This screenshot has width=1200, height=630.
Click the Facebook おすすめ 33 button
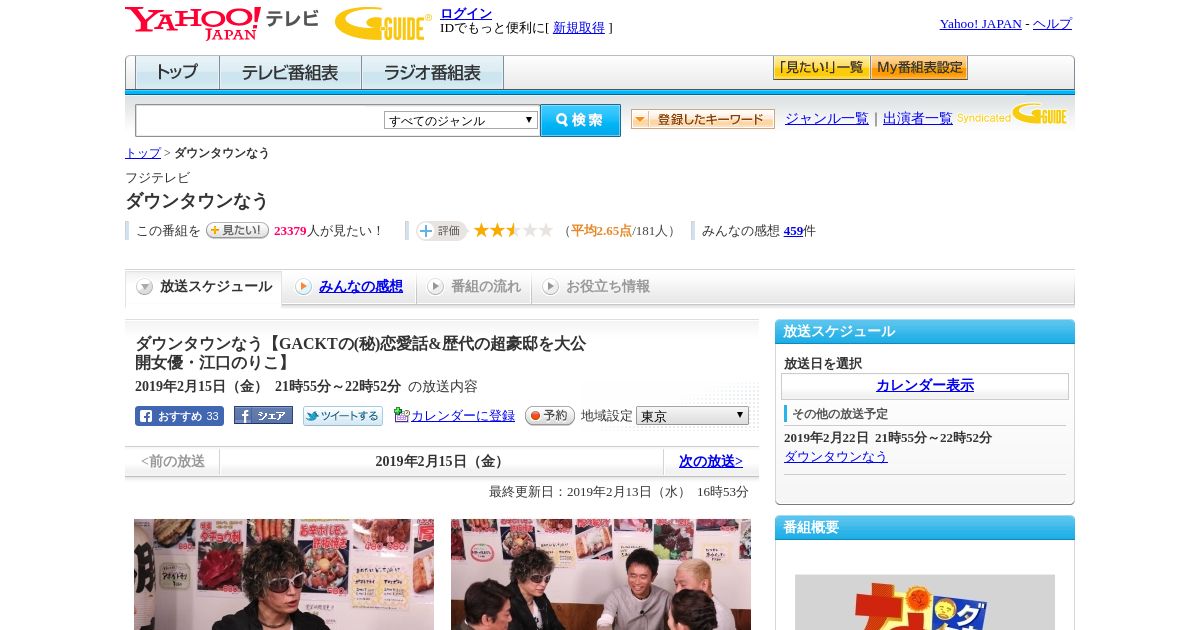pos(179,416)
